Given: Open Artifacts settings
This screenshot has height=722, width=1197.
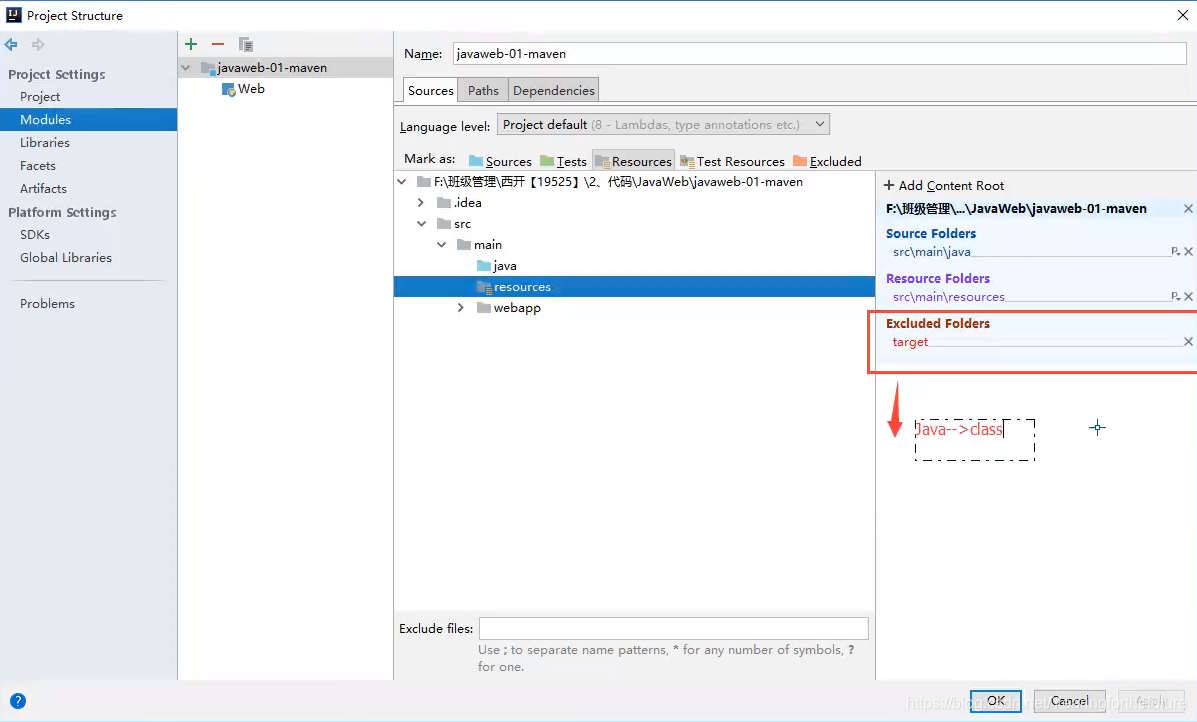Looking at the screenshot, I should click(x=43, y=189).
